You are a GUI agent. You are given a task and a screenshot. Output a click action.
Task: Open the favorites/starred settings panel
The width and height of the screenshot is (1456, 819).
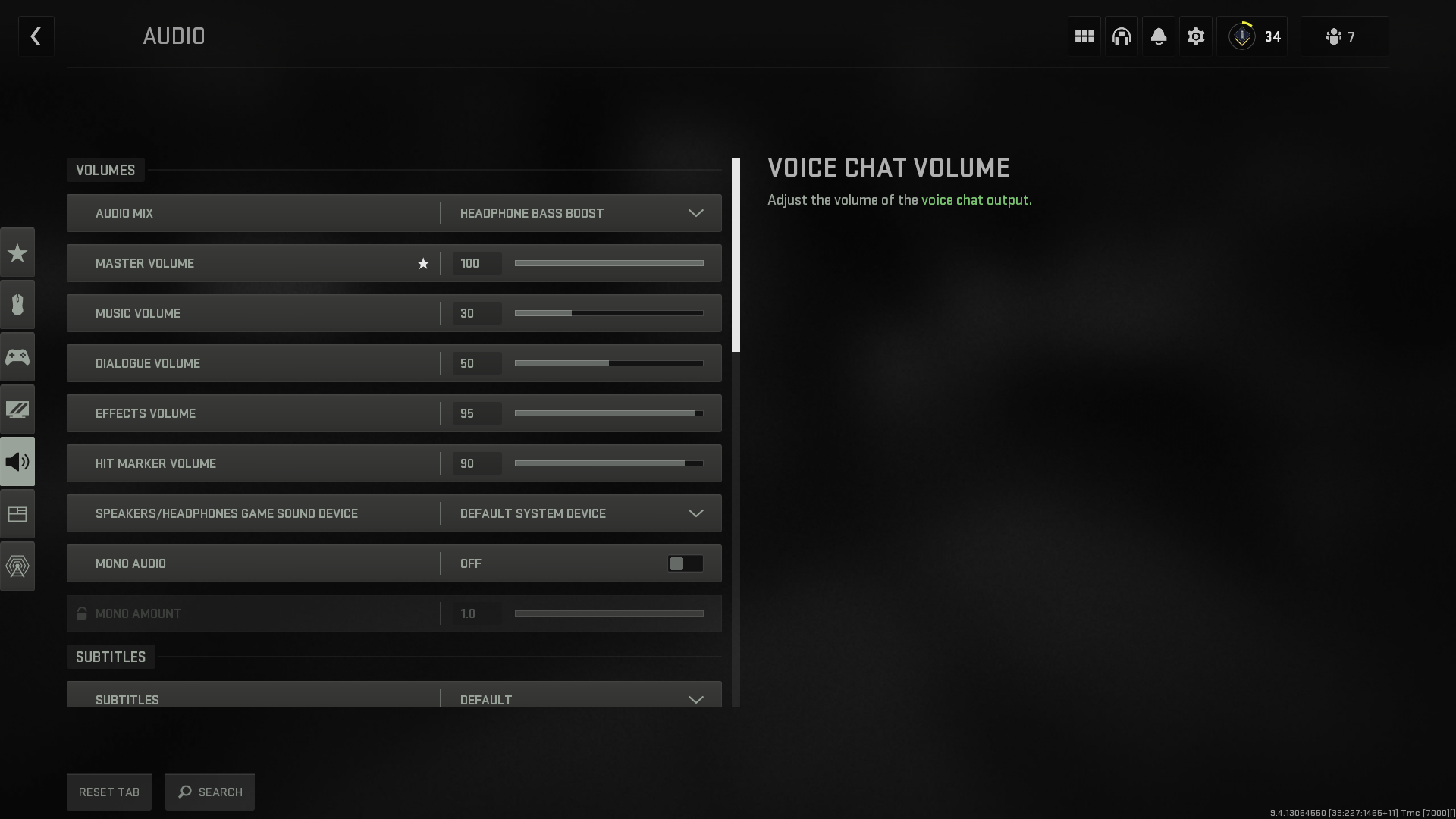point(17,252)
